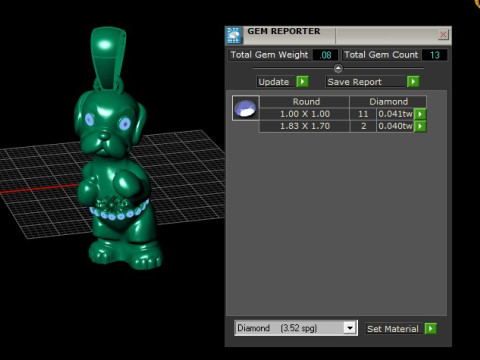This screenshot has width=480, height=360.
Task: Select the 1.83 X 1.70 size cell
Action: pyautogui.click(x=304, y=126)
